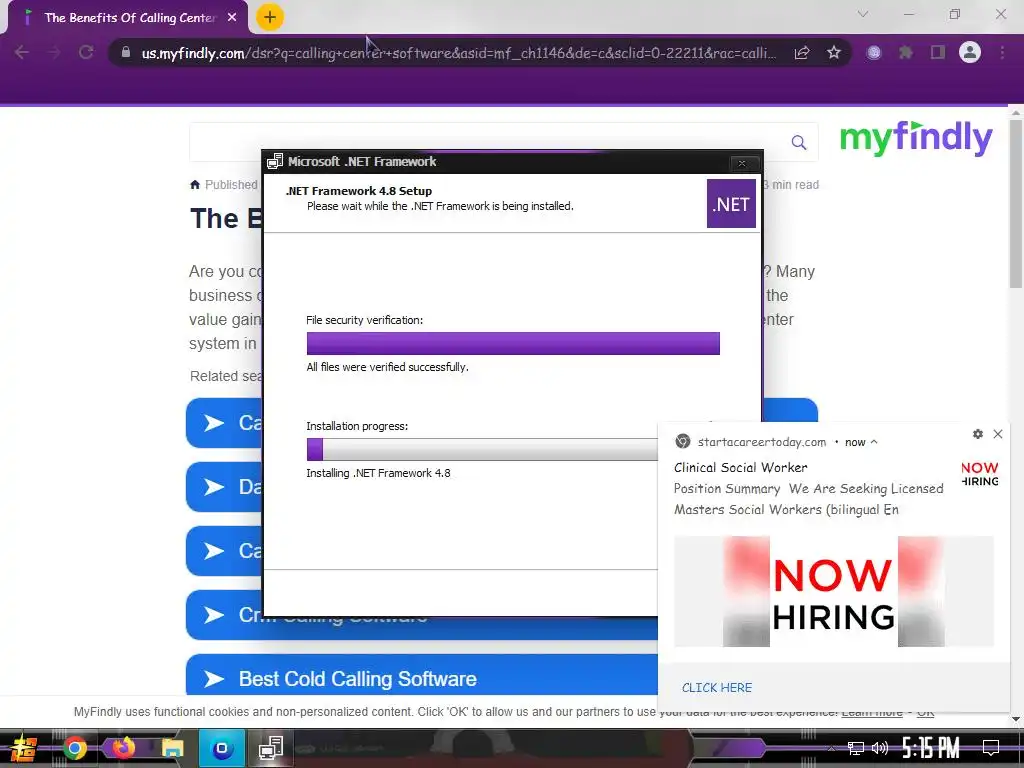Click the new tab plus button
Image resolution: width=1024 pixels, height=768 pixels.
coord(270,17)
